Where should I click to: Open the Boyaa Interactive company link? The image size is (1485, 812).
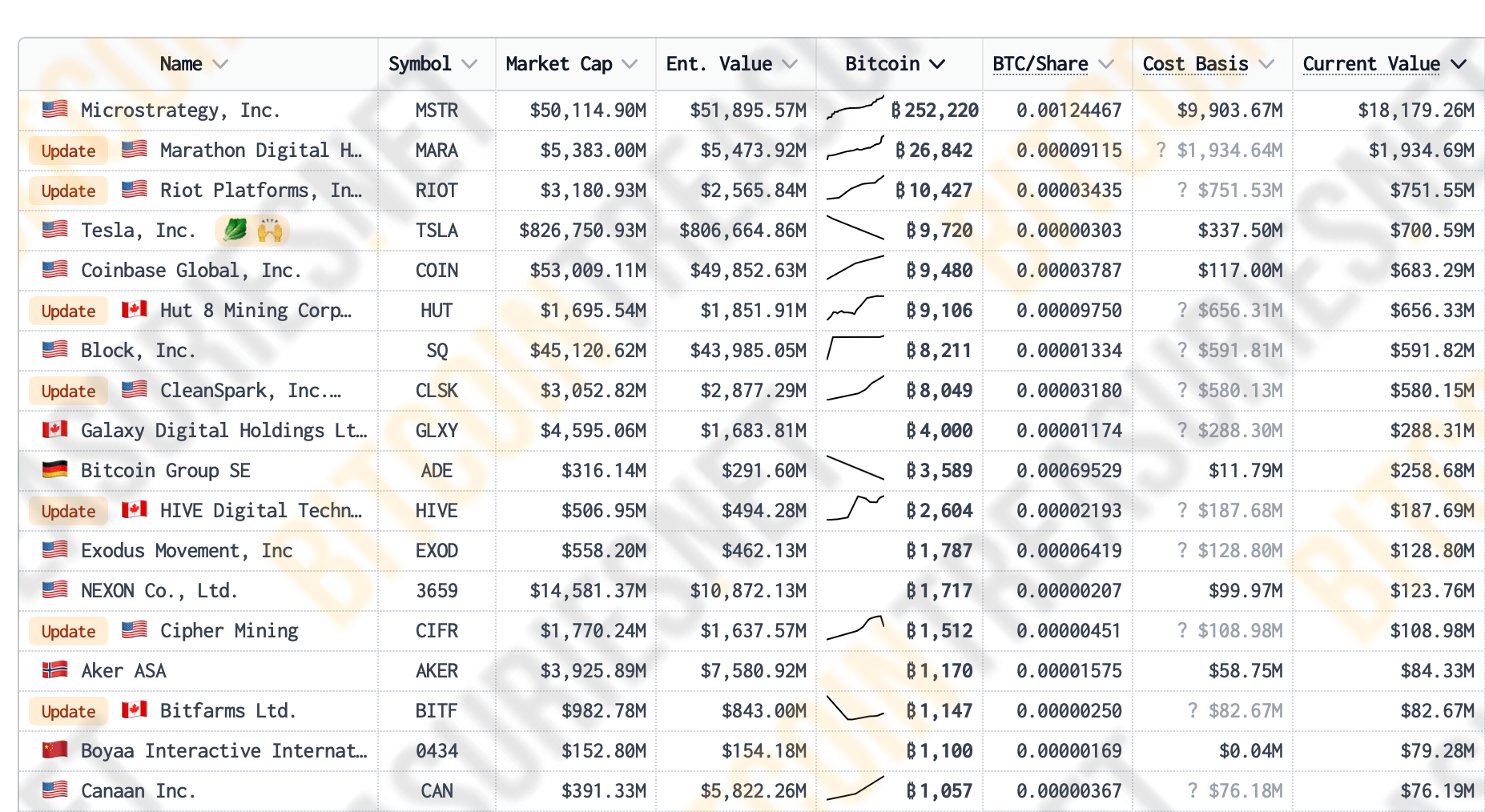[x=223, y=751]
